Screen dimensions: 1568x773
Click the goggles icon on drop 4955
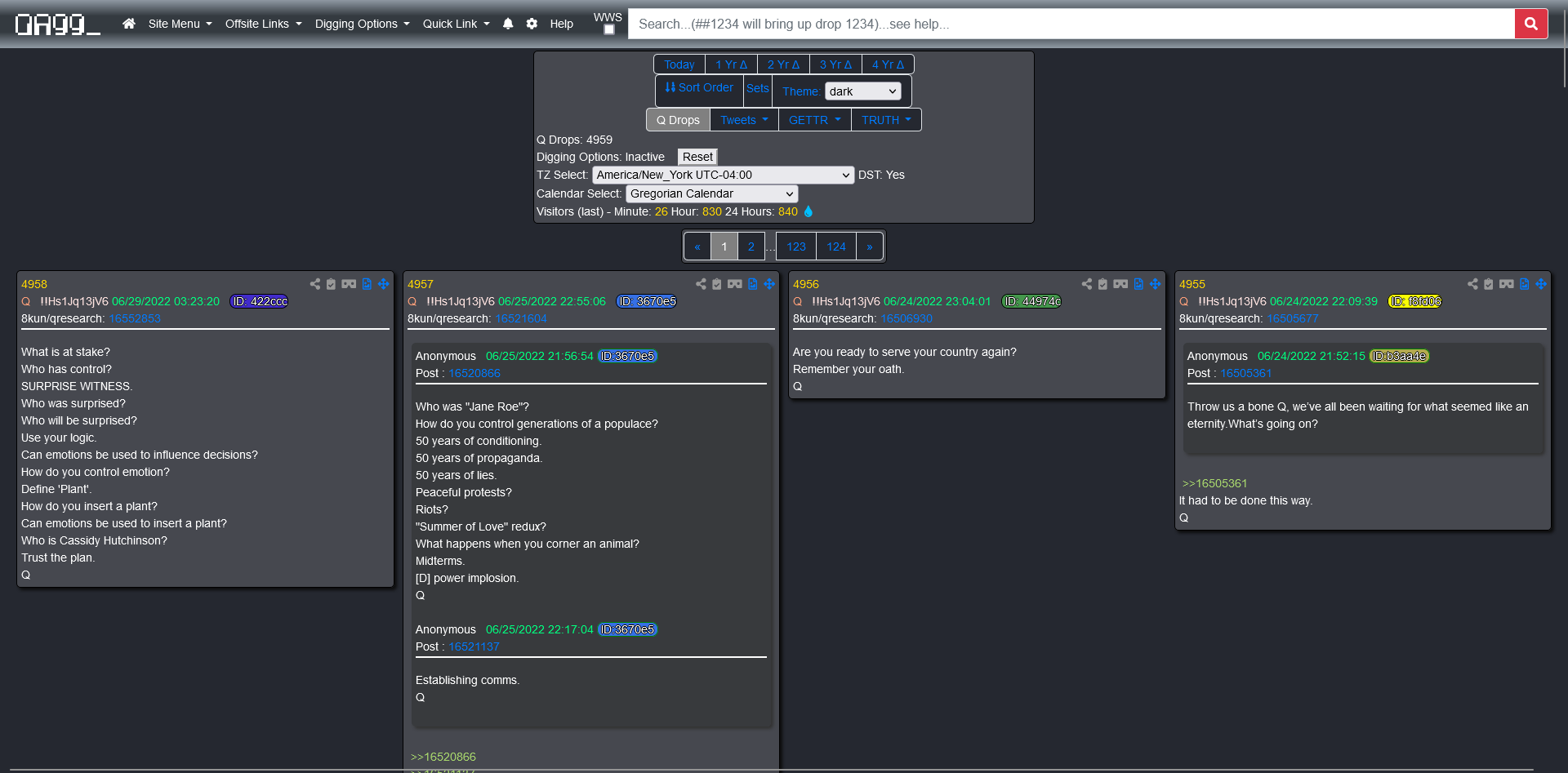(1507, 284)
